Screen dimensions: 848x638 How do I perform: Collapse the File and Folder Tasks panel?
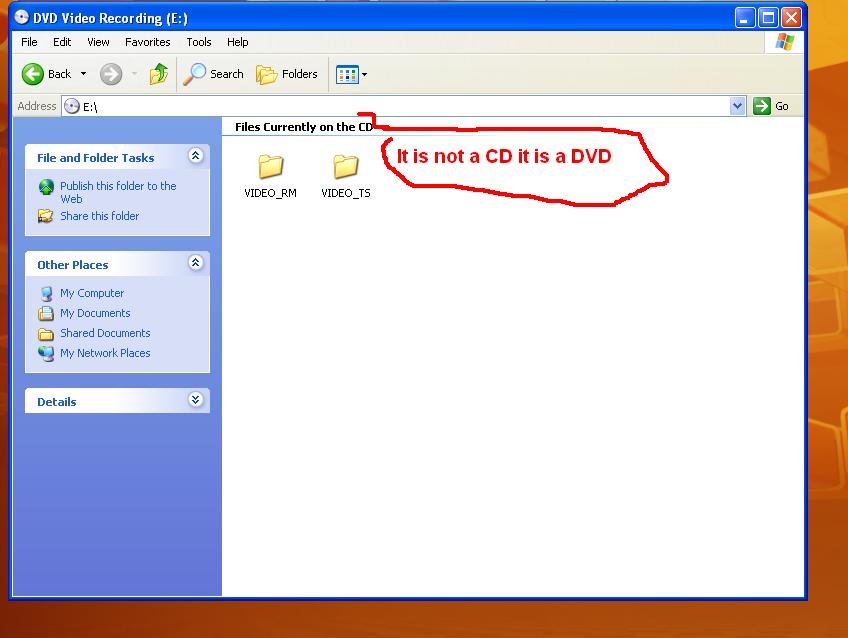pyautogui.click(x=195, y=156)
